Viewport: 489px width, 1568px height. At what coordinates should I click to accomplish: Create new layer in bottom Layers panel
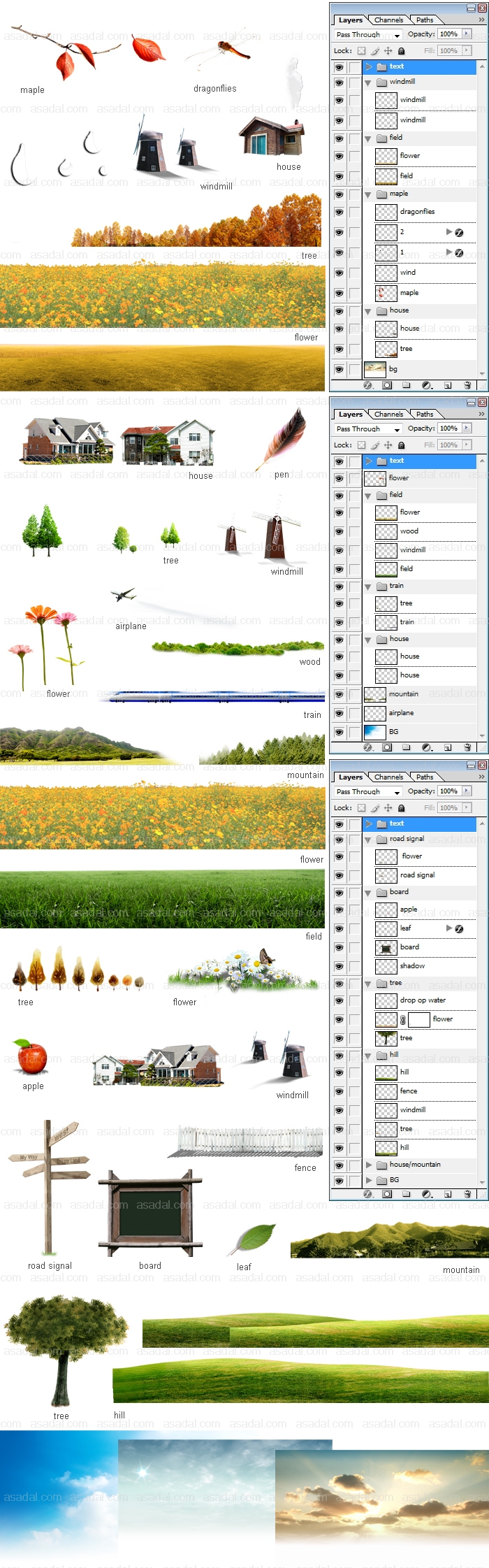point(448,1194)
